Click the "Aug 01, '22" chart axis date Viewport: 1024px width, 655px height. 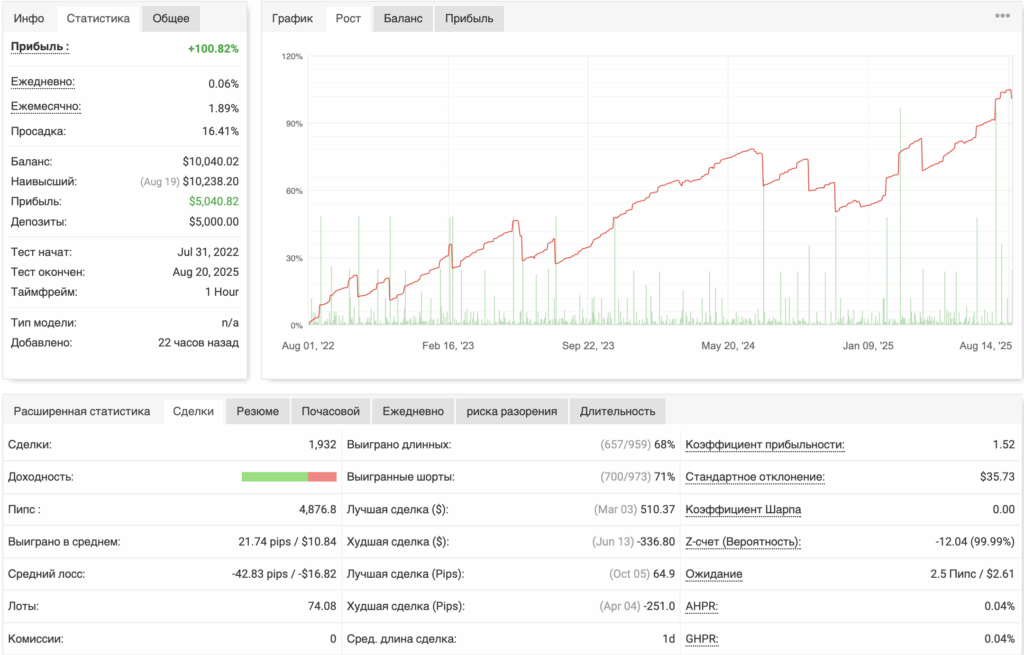(x=308, y=346)
